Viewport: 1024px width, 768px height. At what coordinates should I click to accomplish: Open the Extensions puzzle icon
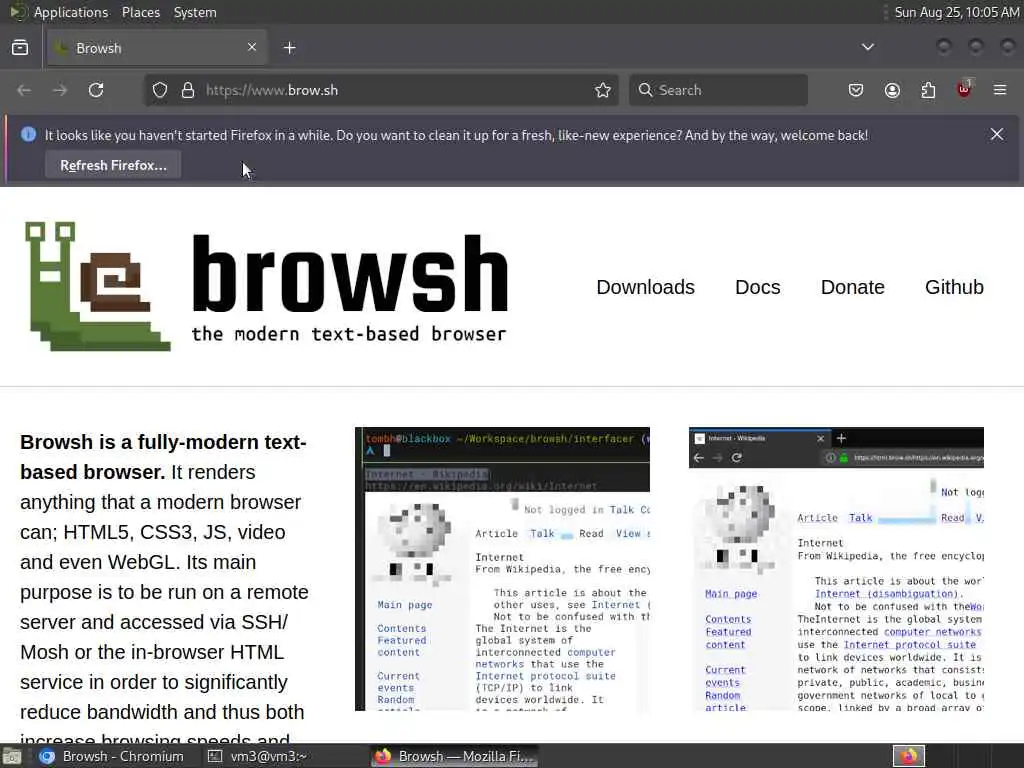pyautogui.click(x=928, y=90)
